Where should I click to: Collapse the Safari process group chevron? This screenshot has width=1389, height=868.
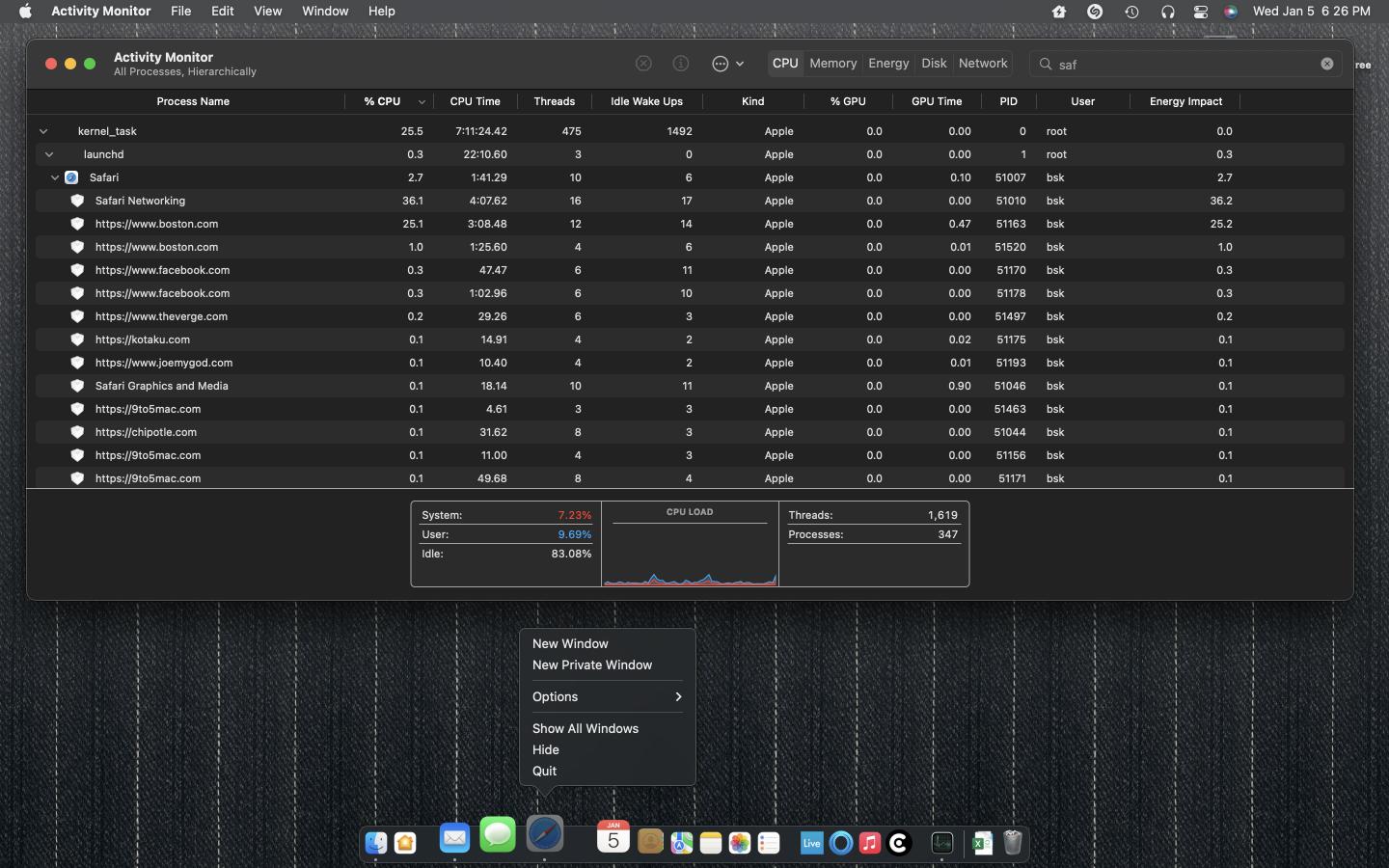[55, 177]
